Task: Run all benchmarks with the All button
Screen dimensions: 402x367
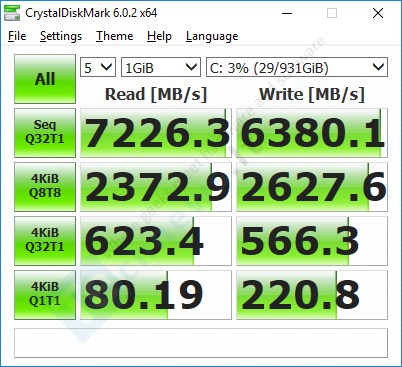Action: coord(45,79)
